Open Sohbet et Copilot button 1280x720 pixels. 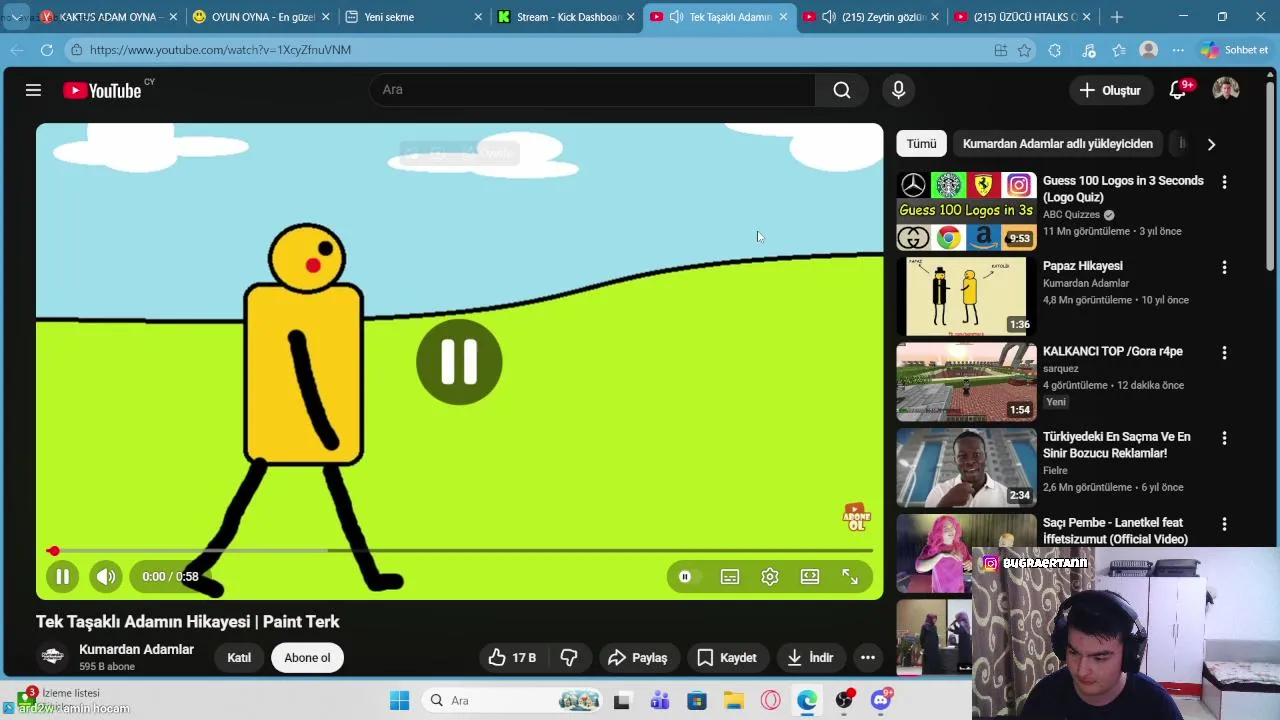pos(1235,50)
